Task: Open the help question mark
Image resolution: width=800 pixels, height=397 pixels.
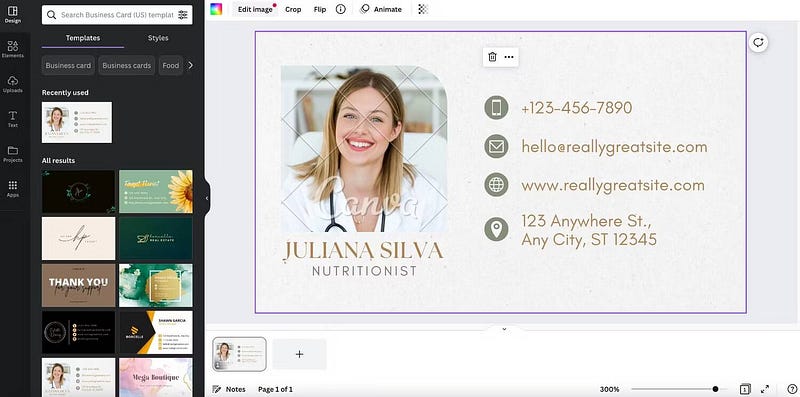Action: [x=791, y=389]
